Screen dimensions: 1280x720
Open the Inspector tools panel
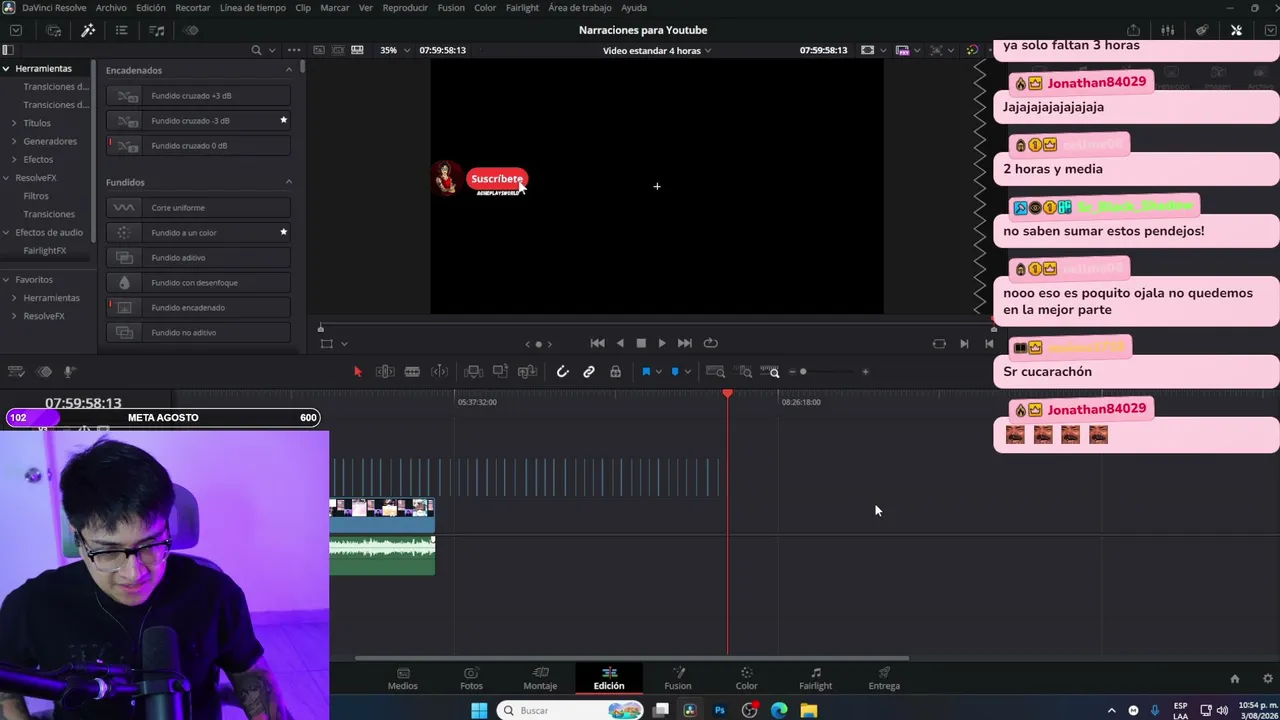point(1236,30)
